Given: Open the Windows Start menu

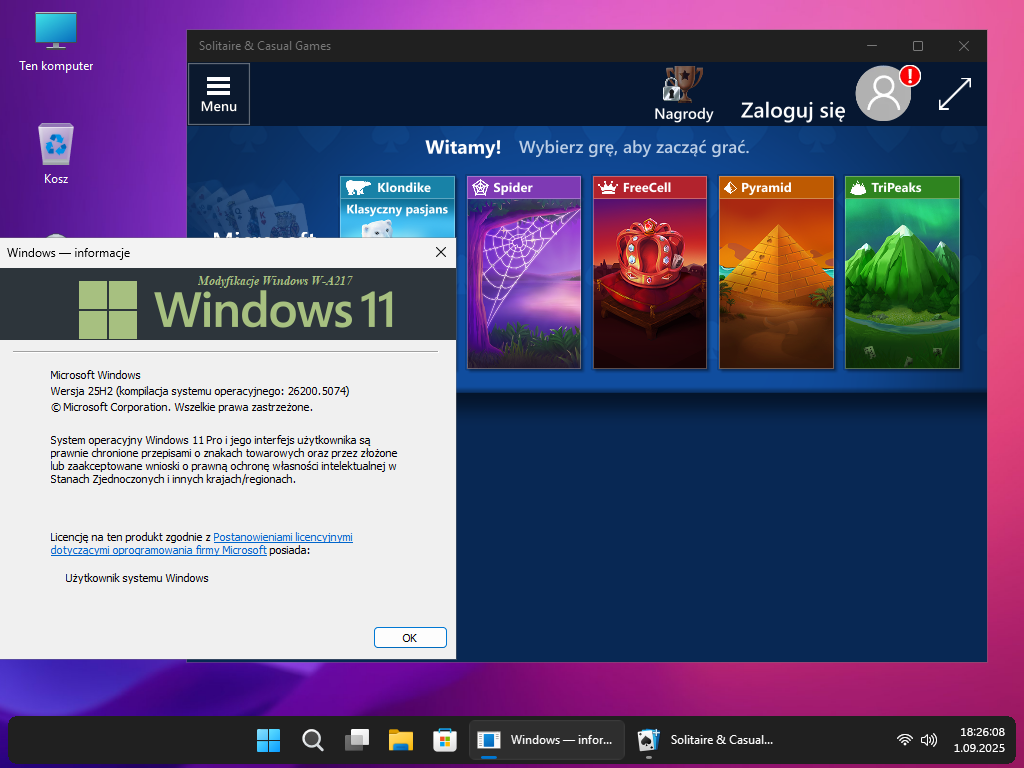Looking at the screenshot, I should (268, 740).
